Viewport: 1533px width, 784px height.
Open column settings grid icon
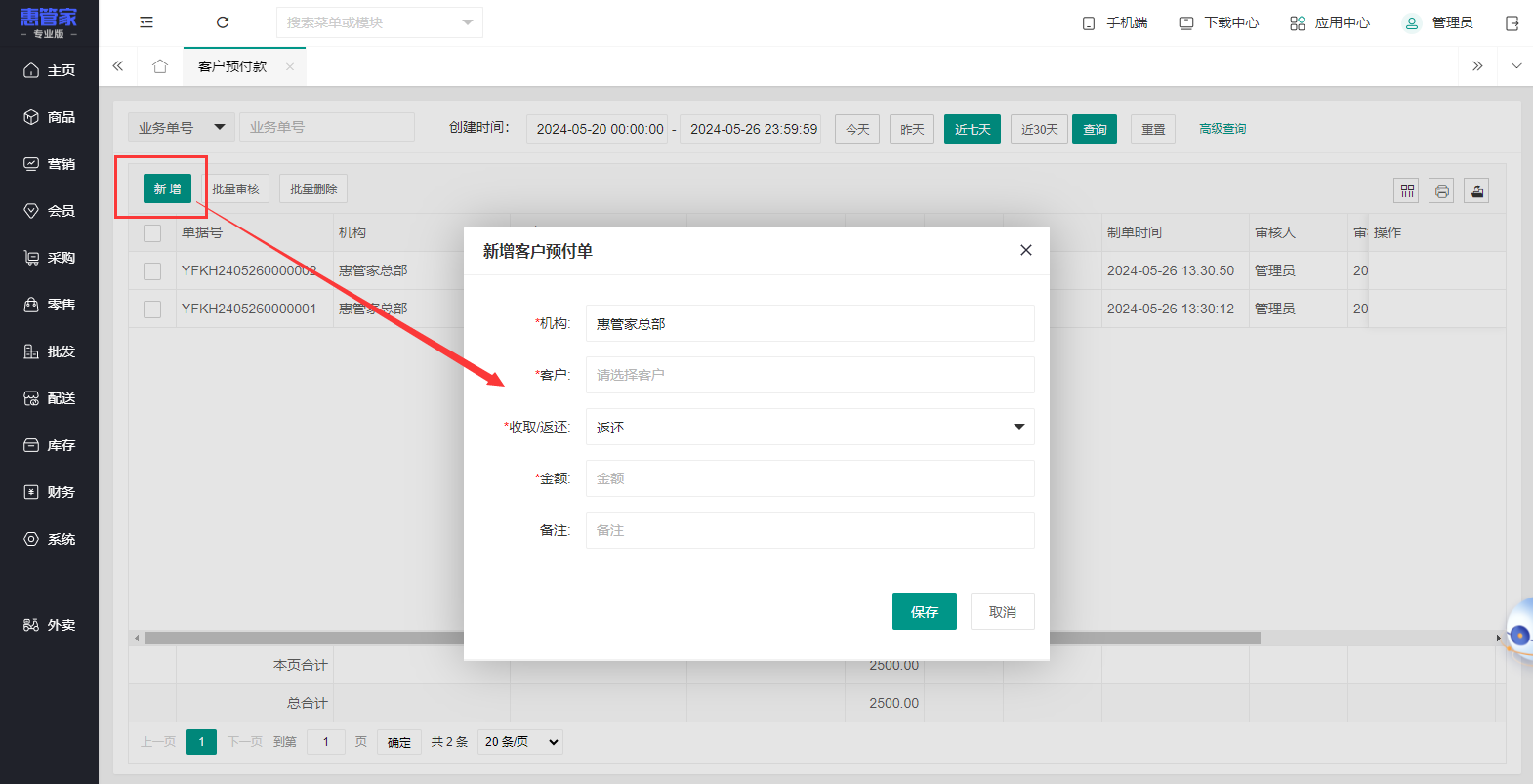click(x=1407, y=190)
